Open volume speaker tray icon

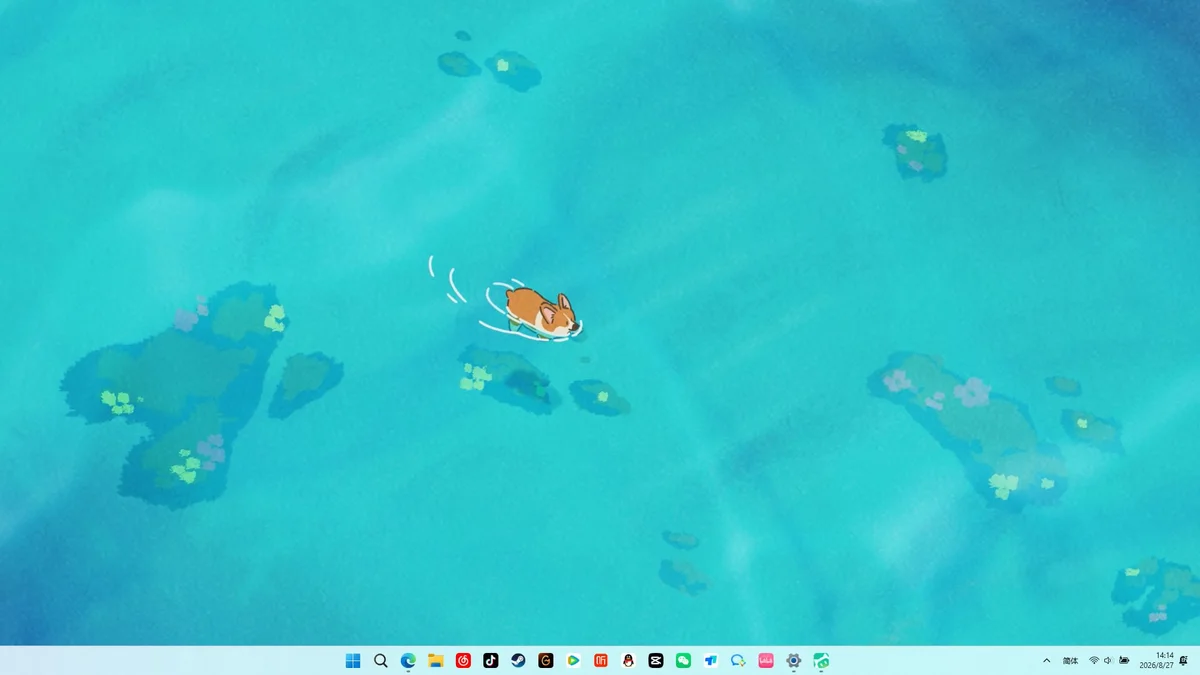pos(1108,660)
